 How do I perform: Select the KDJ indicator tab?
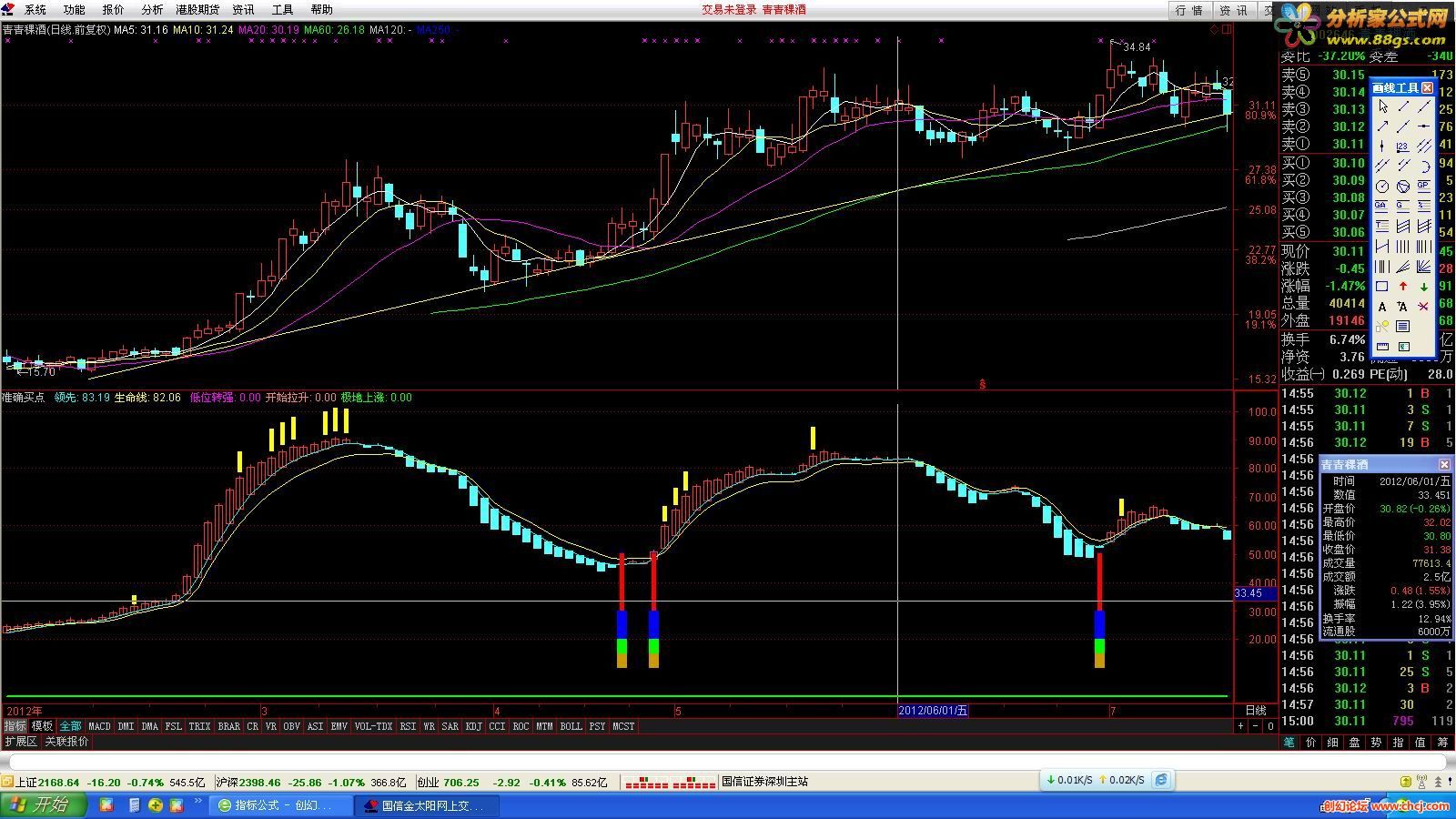click(x=473, y=726)
